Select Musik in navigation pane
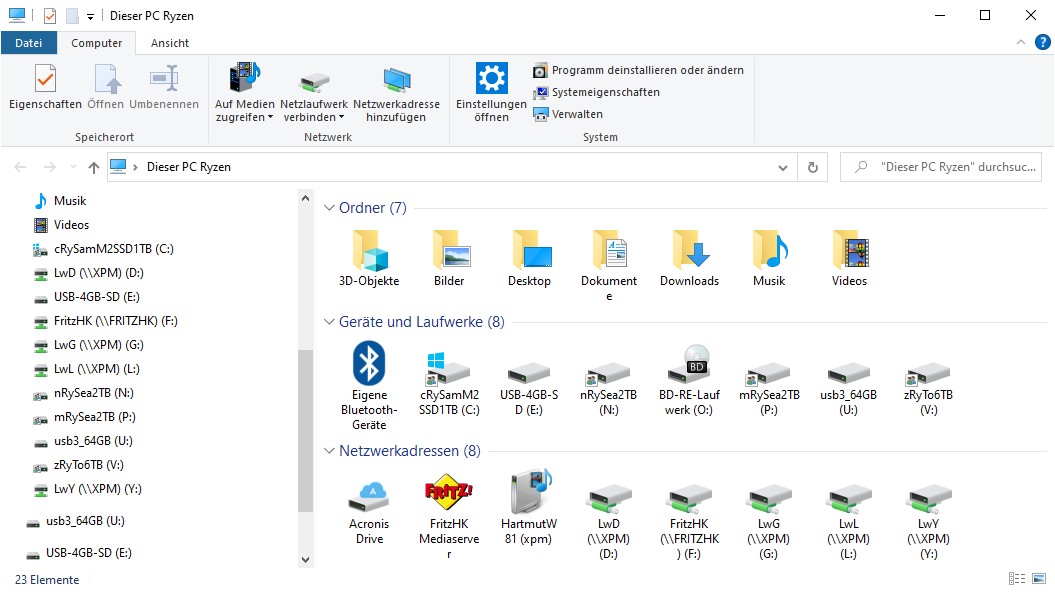 point(59,201)
